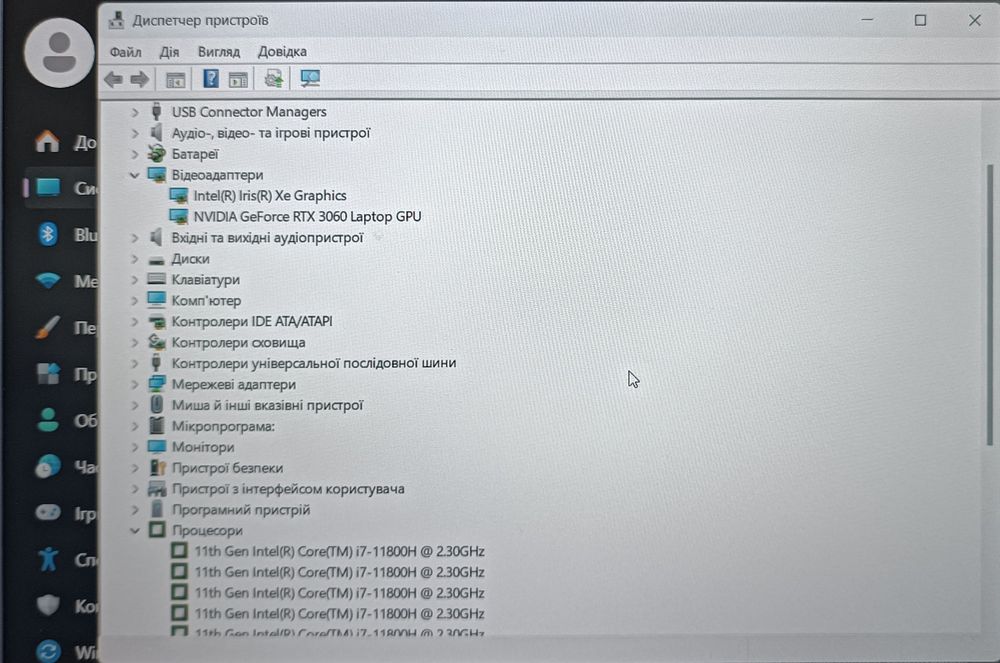Expand the Контролери IDE ATA/ATAPI node
The height and width of the screenshot is (663, 1000).
135,321
